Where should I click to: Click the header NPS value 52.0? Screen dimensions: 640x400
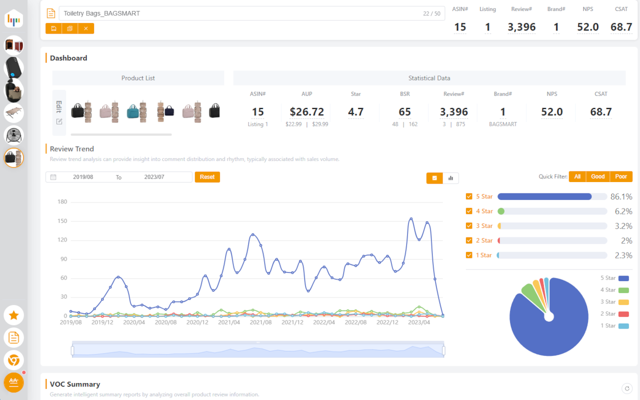coord(588,27)
